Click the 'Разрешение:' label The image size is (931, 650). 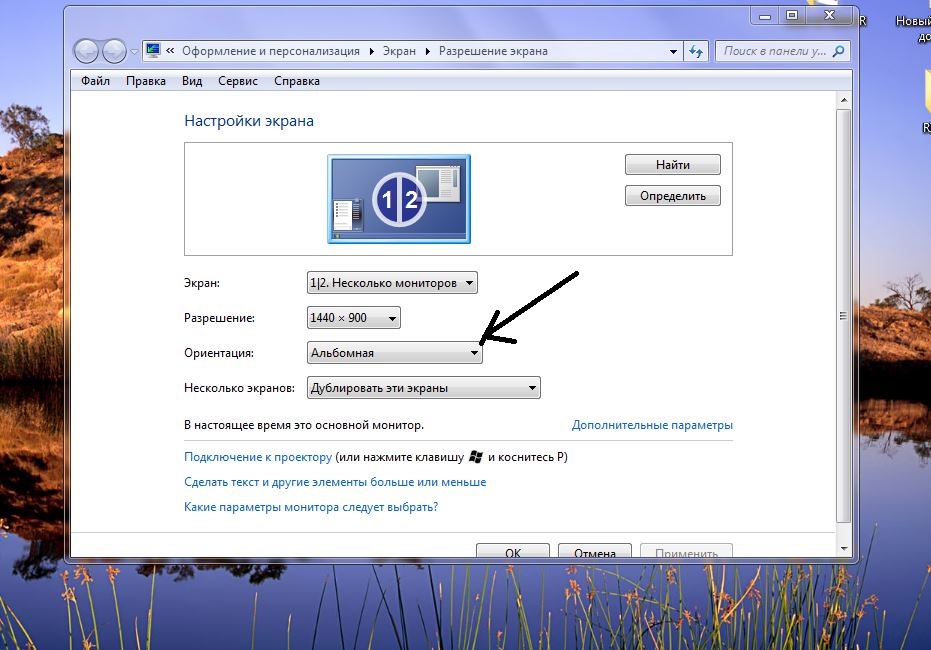point(220,318)
